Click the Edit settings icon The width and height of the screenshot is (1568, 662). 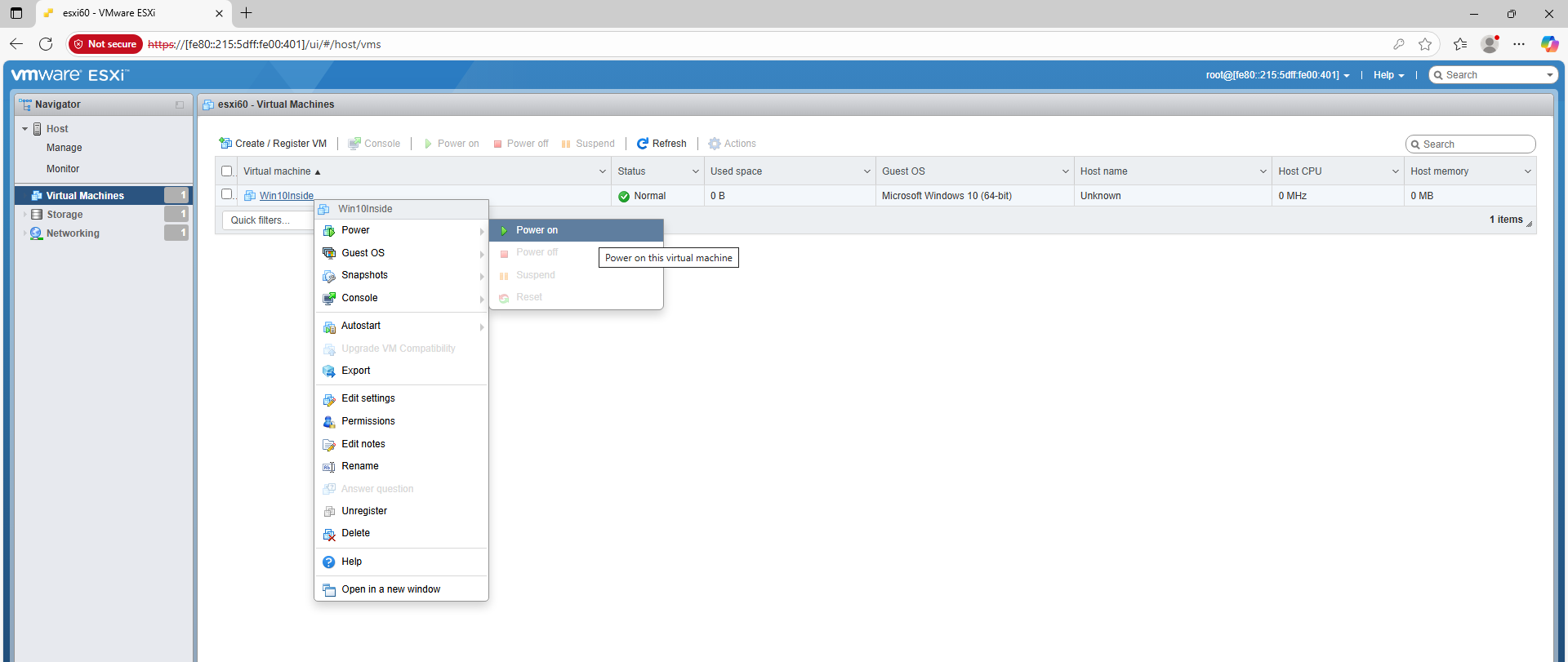pyautogui.click(x=329, y=399)
